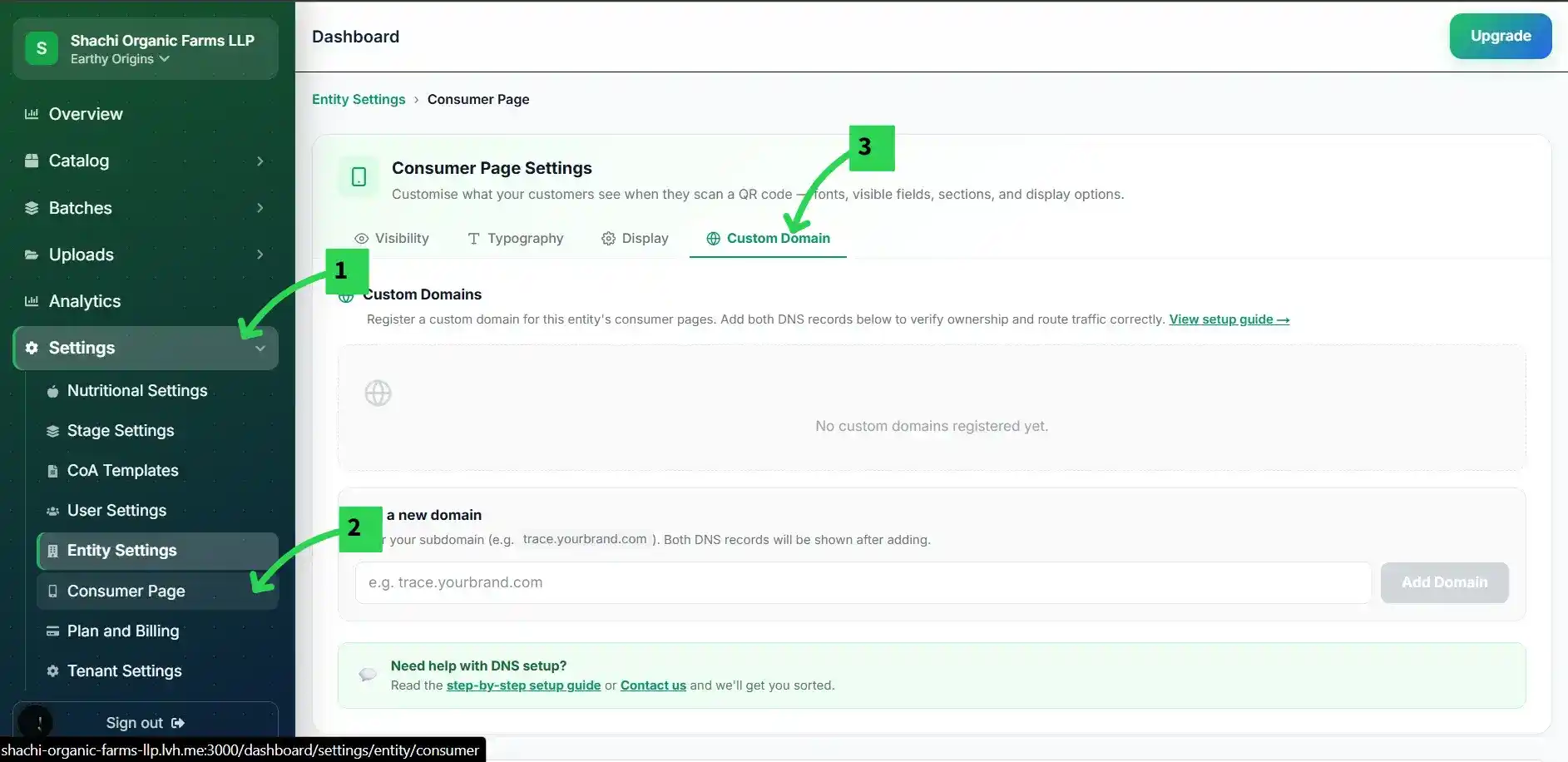Click the Custom Domain tab globe icon

[x=713, y=239]
